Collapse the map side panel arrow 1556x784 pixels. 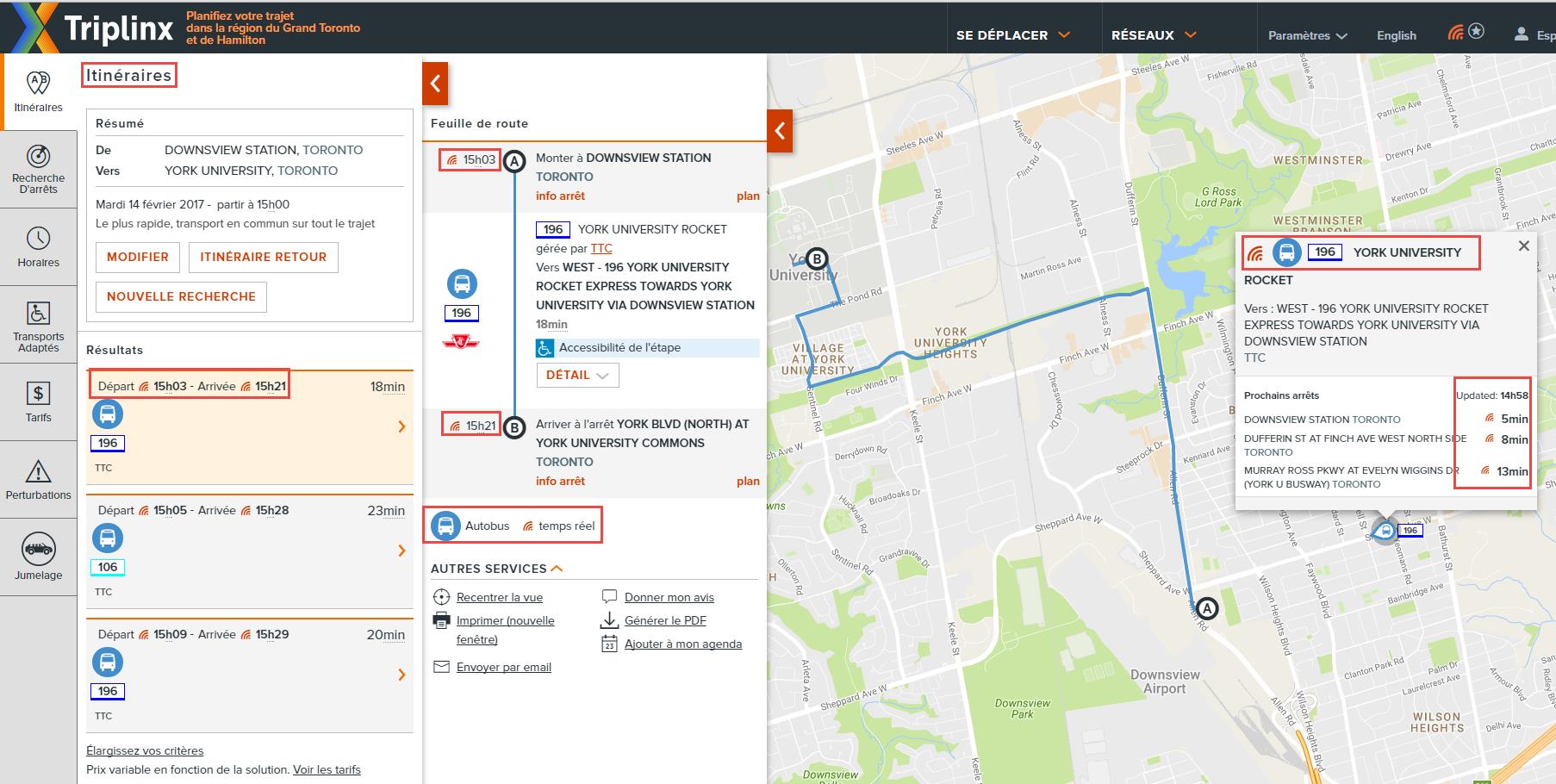pyautogui.click(x=780, y=131)
